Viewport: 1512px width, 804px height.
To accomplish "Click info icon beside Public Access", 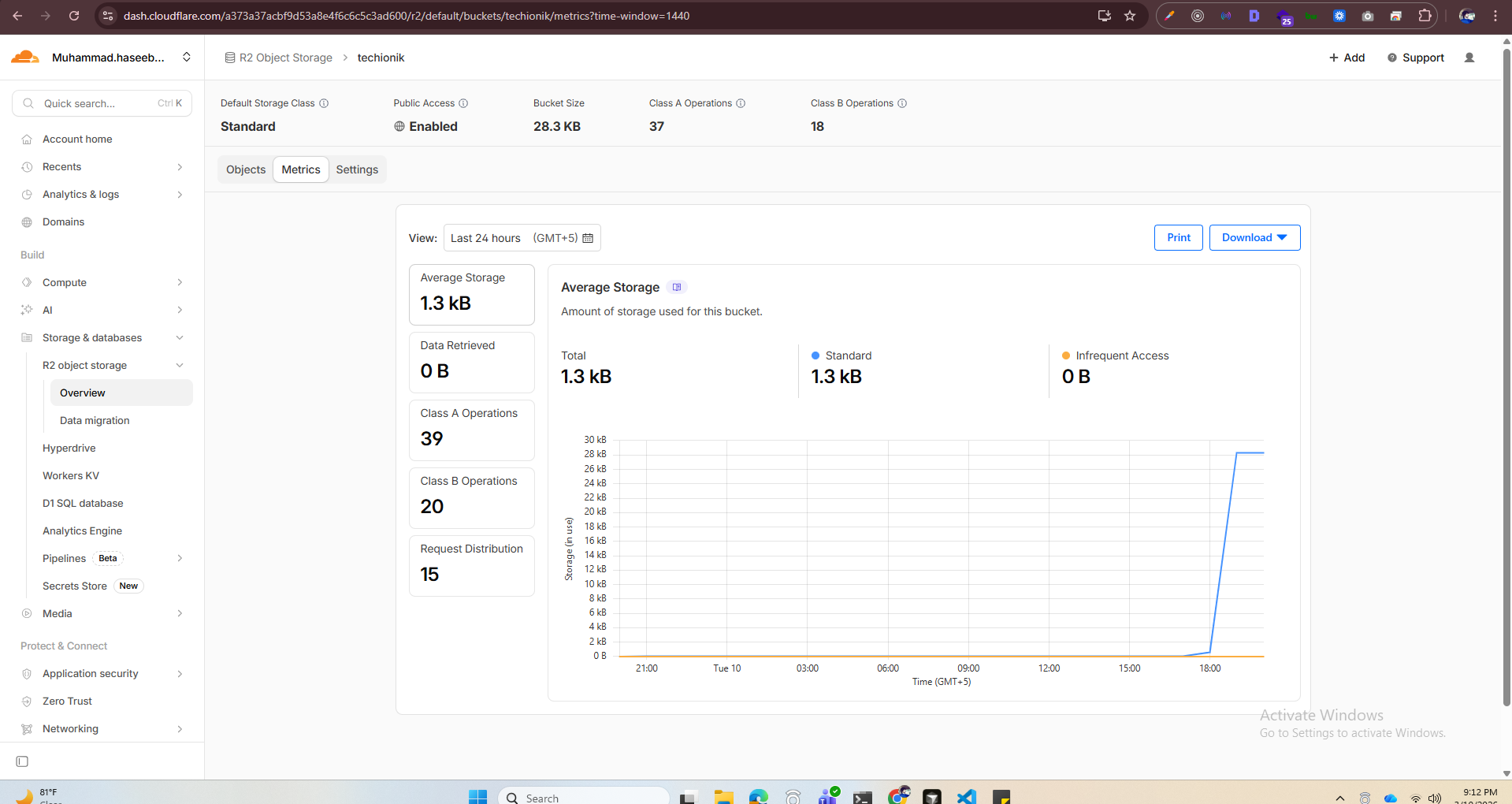I will [x=463, y=103].
